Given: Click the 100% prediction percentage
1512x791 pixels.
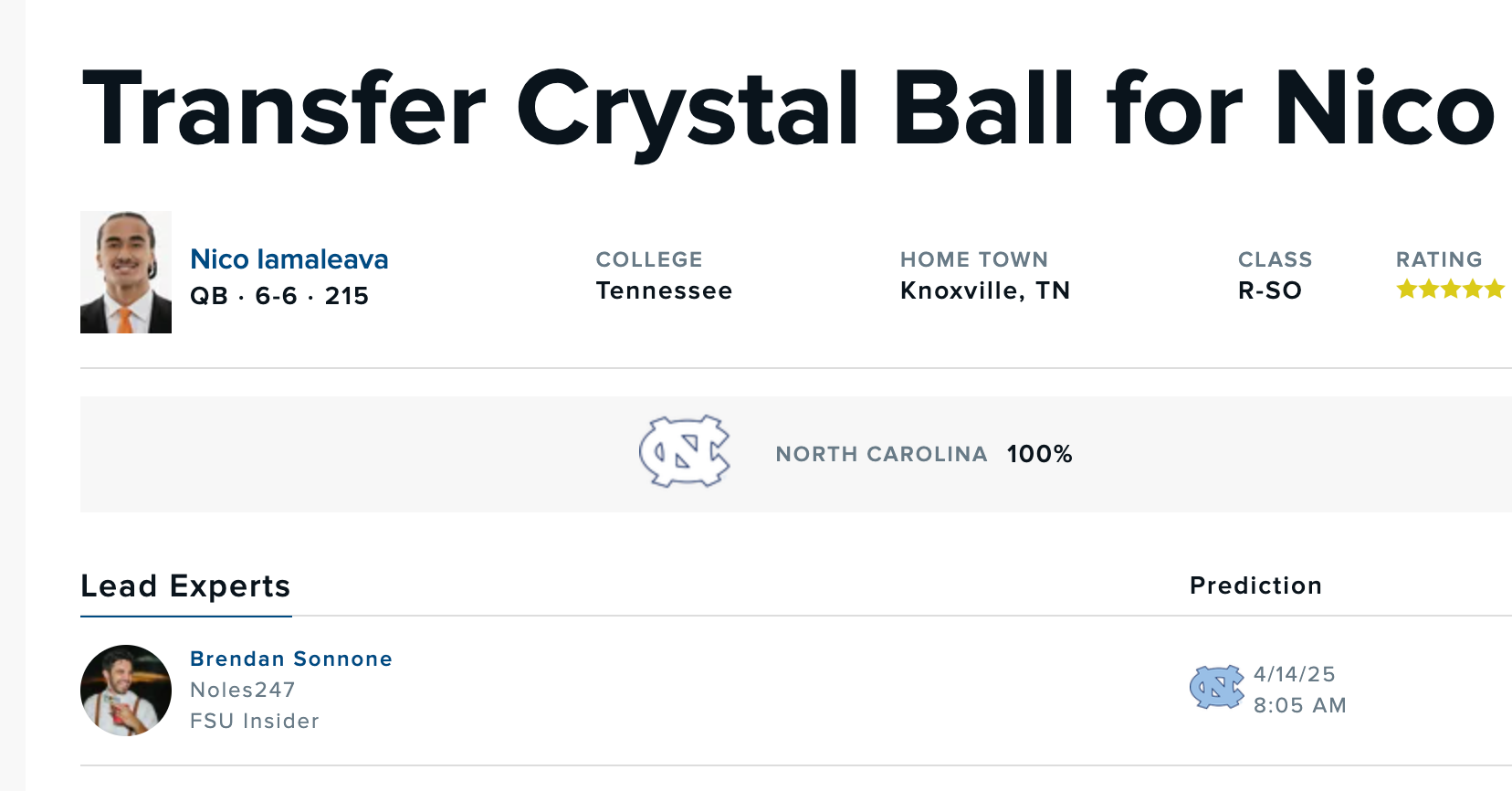Looking at the screenshot, I should (x=1039, y=454).
